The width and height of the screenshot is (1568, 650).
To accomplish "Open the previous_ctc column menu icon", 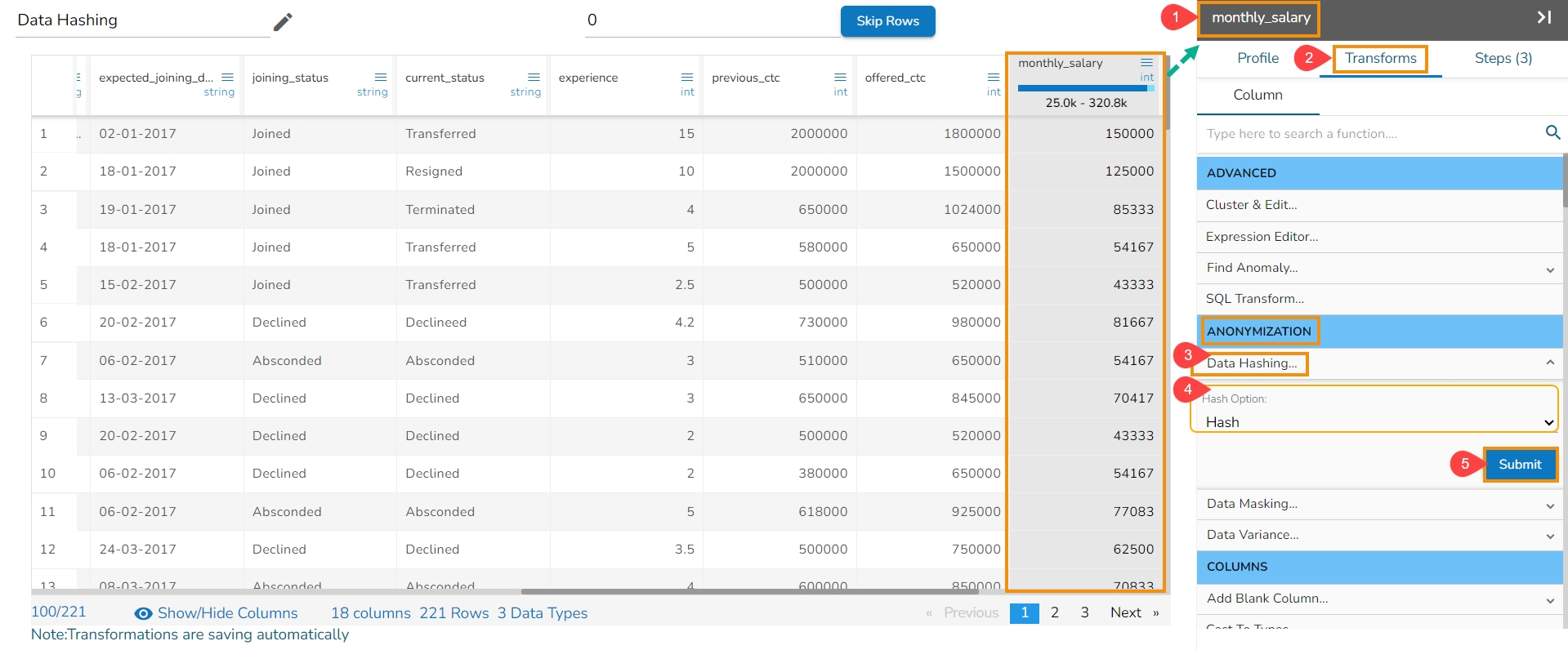I will [840, 78].
